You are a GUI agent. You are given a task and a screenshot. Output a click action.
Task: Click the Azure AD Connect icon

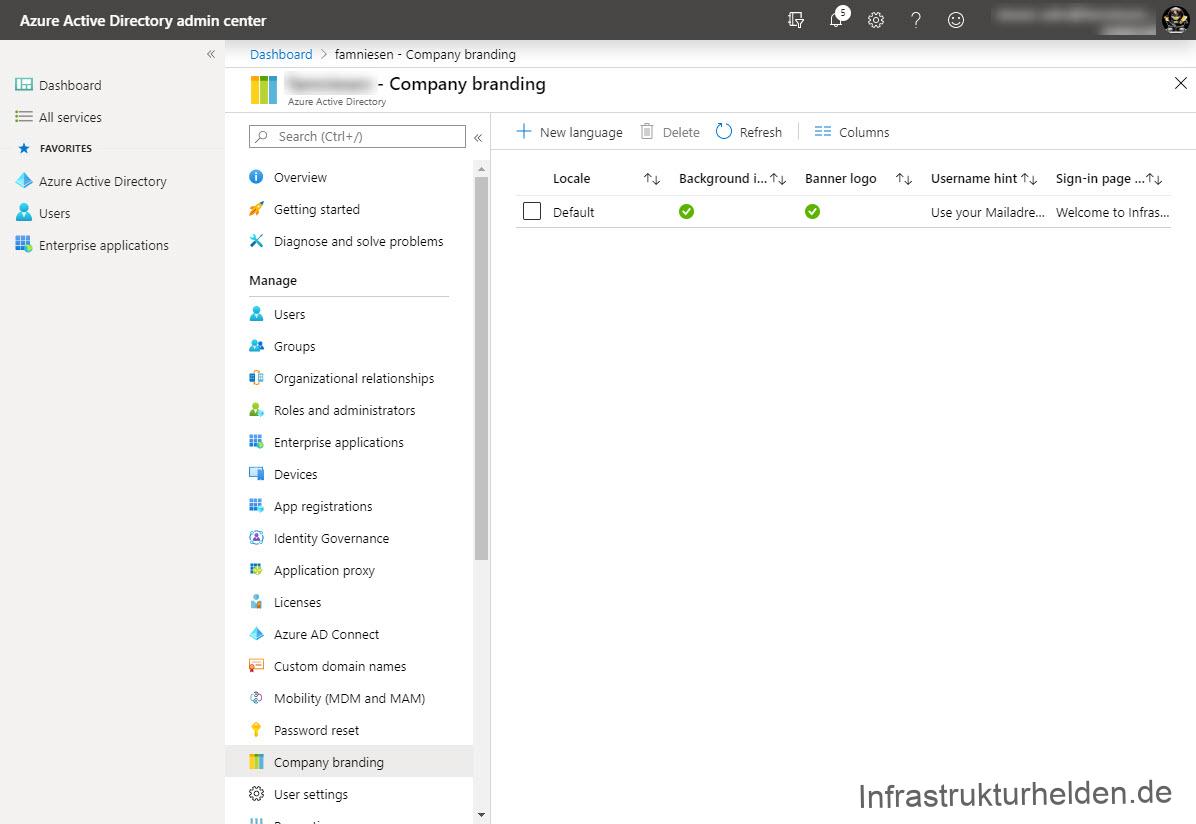pos(256,634)
